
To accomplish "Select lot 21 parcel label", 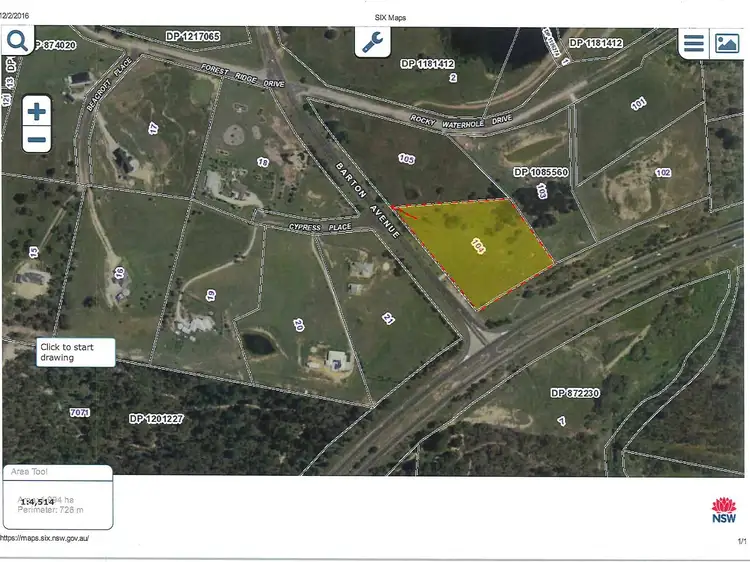I will [x=388, y=318].
